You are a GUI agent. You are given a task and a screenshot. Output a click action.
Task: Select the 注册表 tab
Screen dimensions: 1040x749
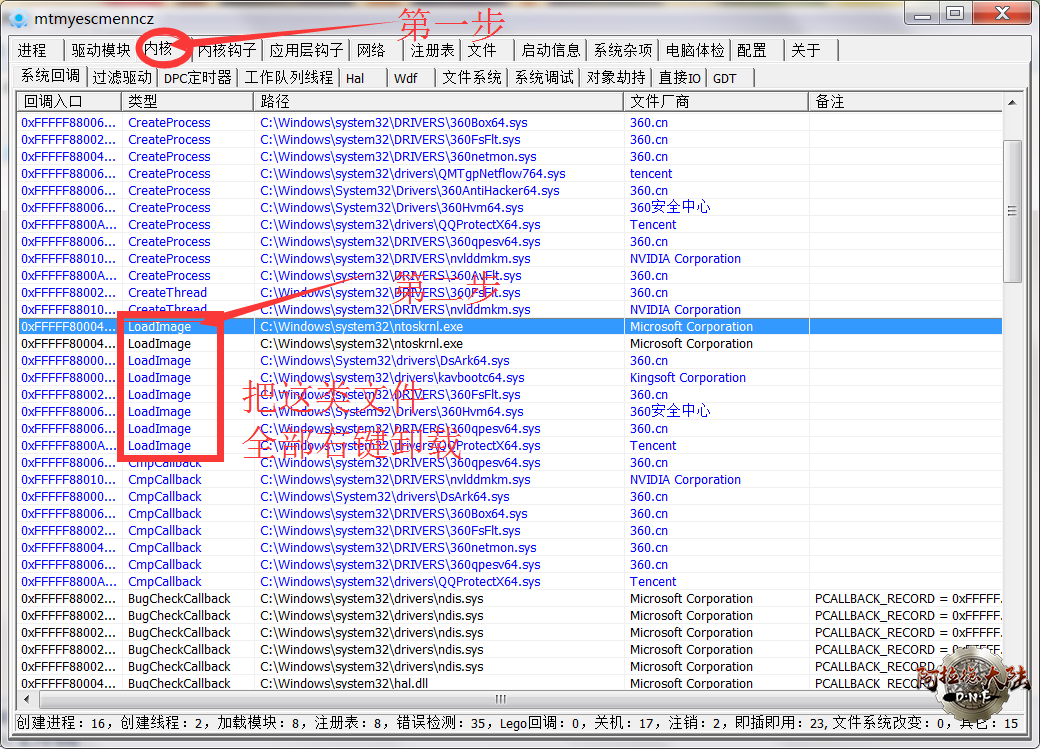(x=433, y=50)
